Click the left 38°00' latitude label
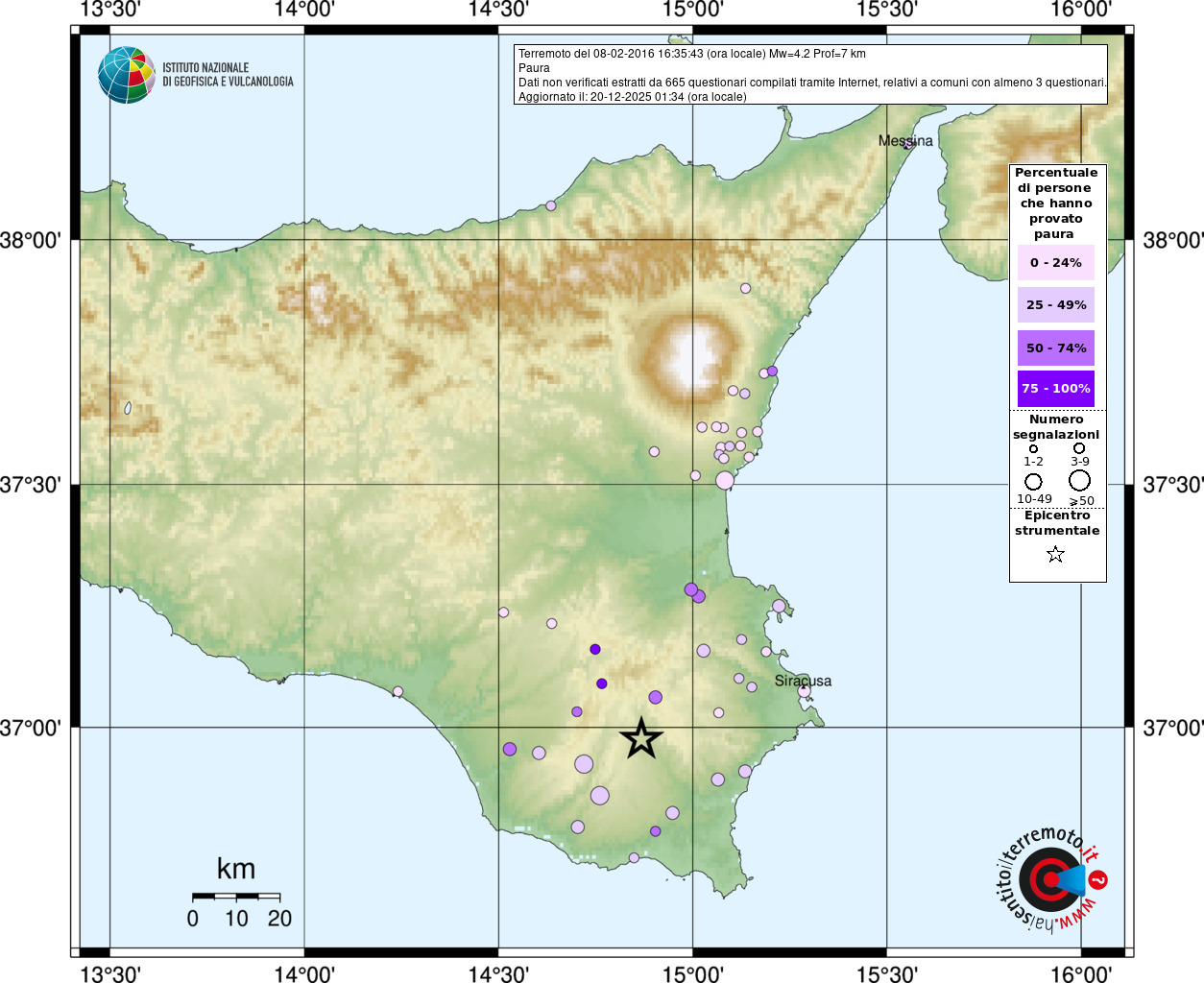Screen dimensions: 1204x983 click(x=30, y=240)
